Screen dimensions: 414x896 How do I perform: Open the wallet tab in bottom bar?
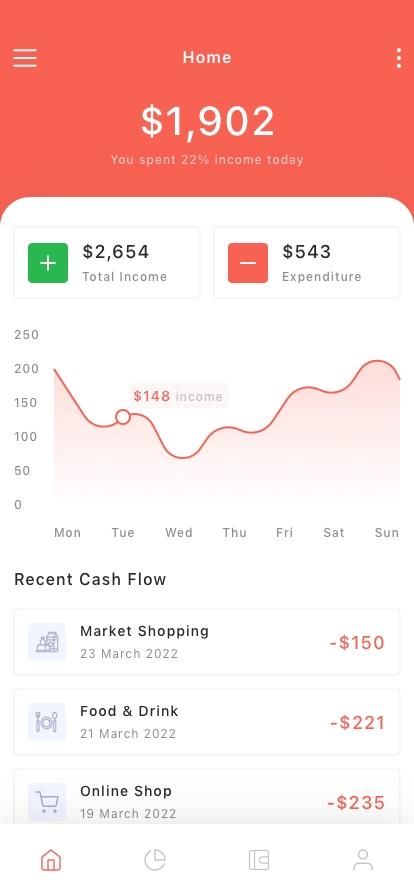(x=259, y=860)
